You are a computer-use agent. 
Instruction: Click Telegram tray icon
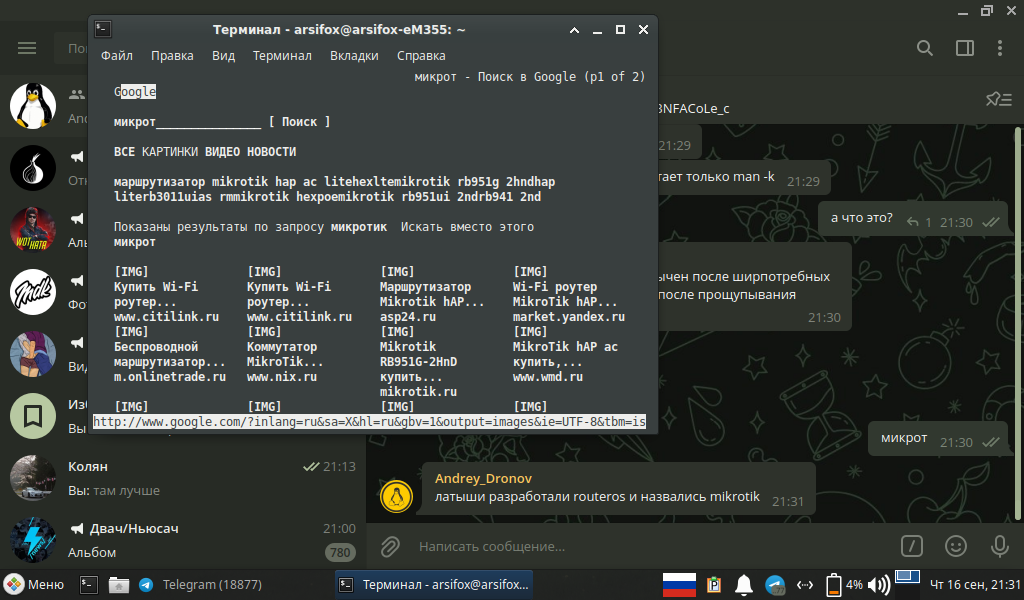pos(775,585)
